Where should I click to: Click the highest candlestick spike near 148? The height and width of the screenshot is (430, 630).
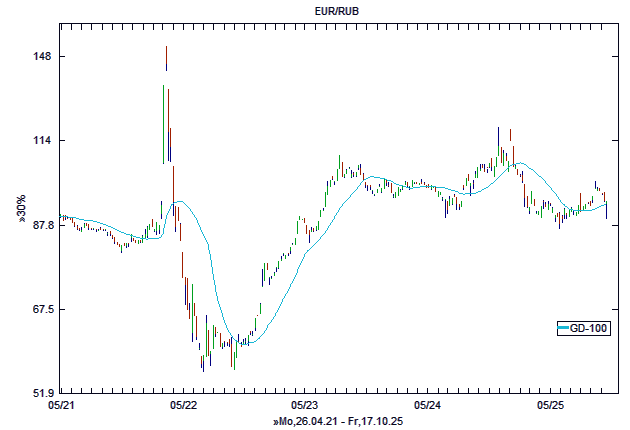coord(166,58)
